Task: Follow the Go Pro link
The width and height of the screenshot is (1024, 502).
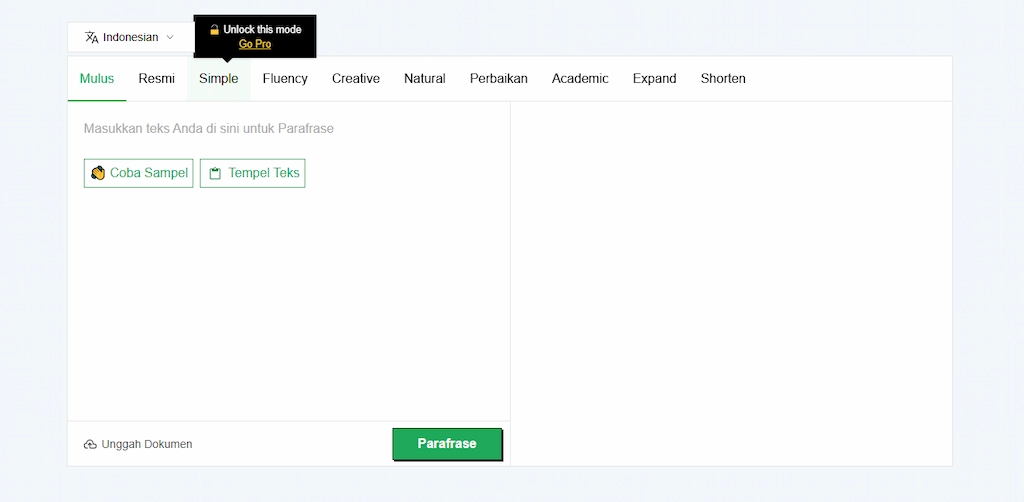Action: [255, 44]
